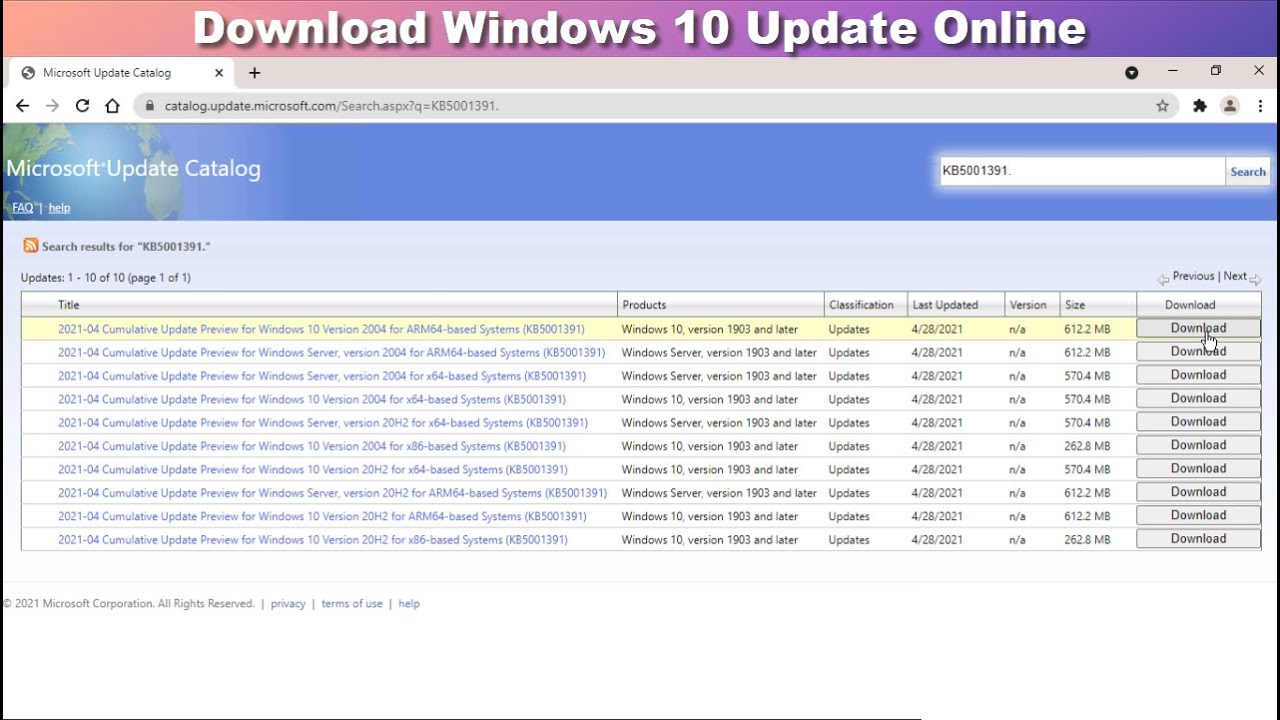
Task: Open the extensions puzzle icon
Action: pyautogui.click(x=1200, y=106)
